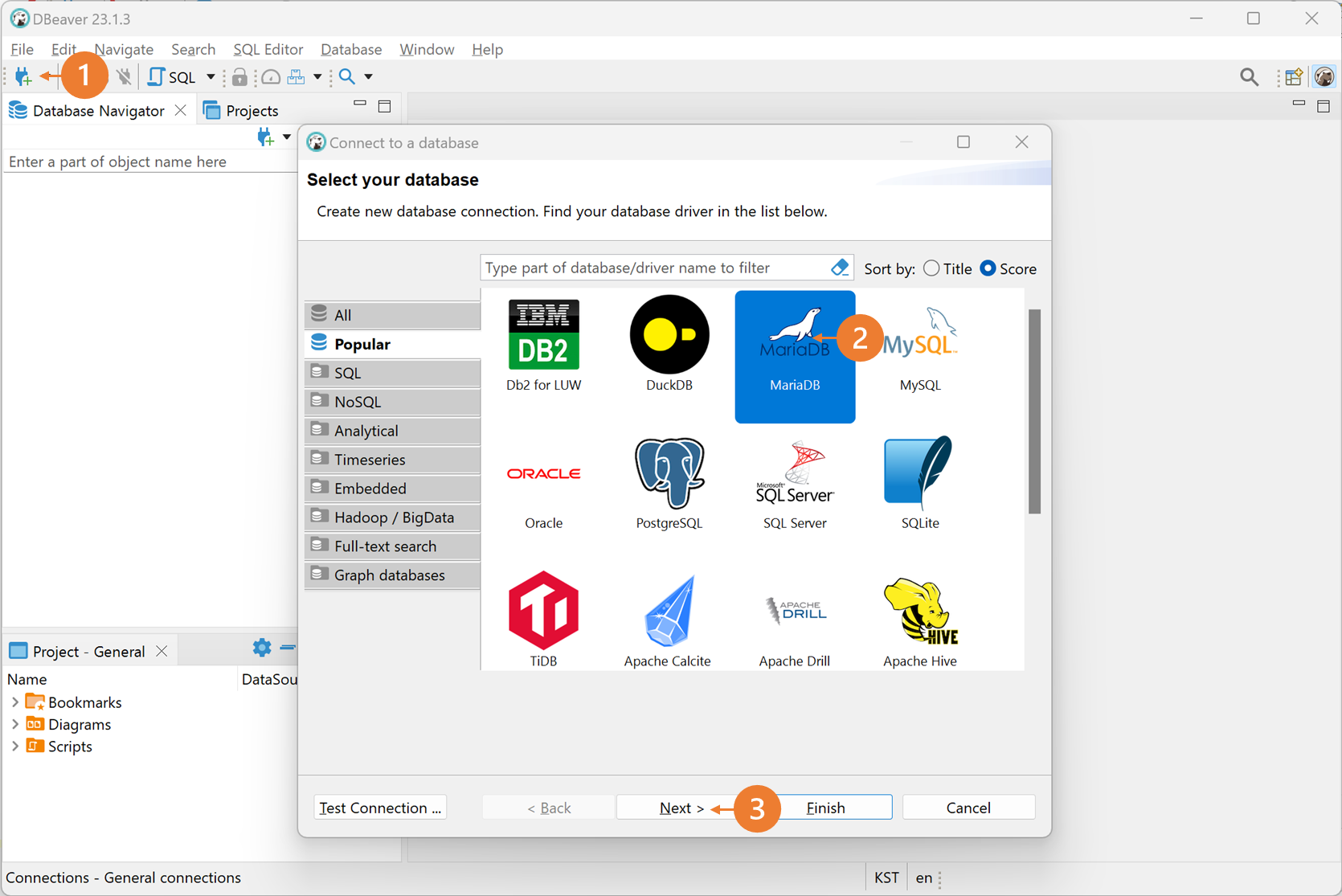
Task: Expand the Scripts tree node
Action: click(14, 747)
